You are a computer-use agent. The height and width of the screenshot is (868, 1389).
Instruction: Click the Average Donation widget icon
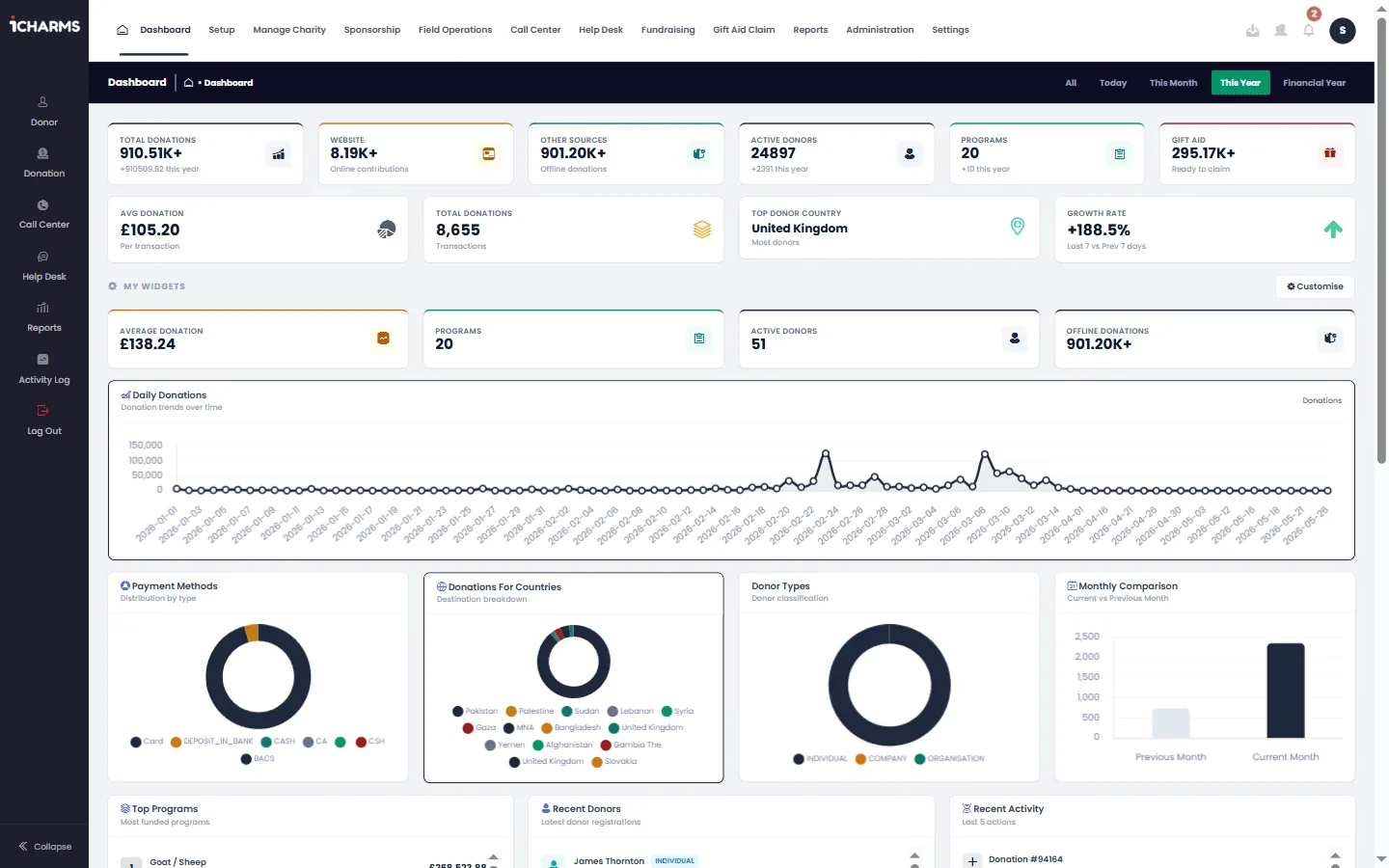(383, 339)
